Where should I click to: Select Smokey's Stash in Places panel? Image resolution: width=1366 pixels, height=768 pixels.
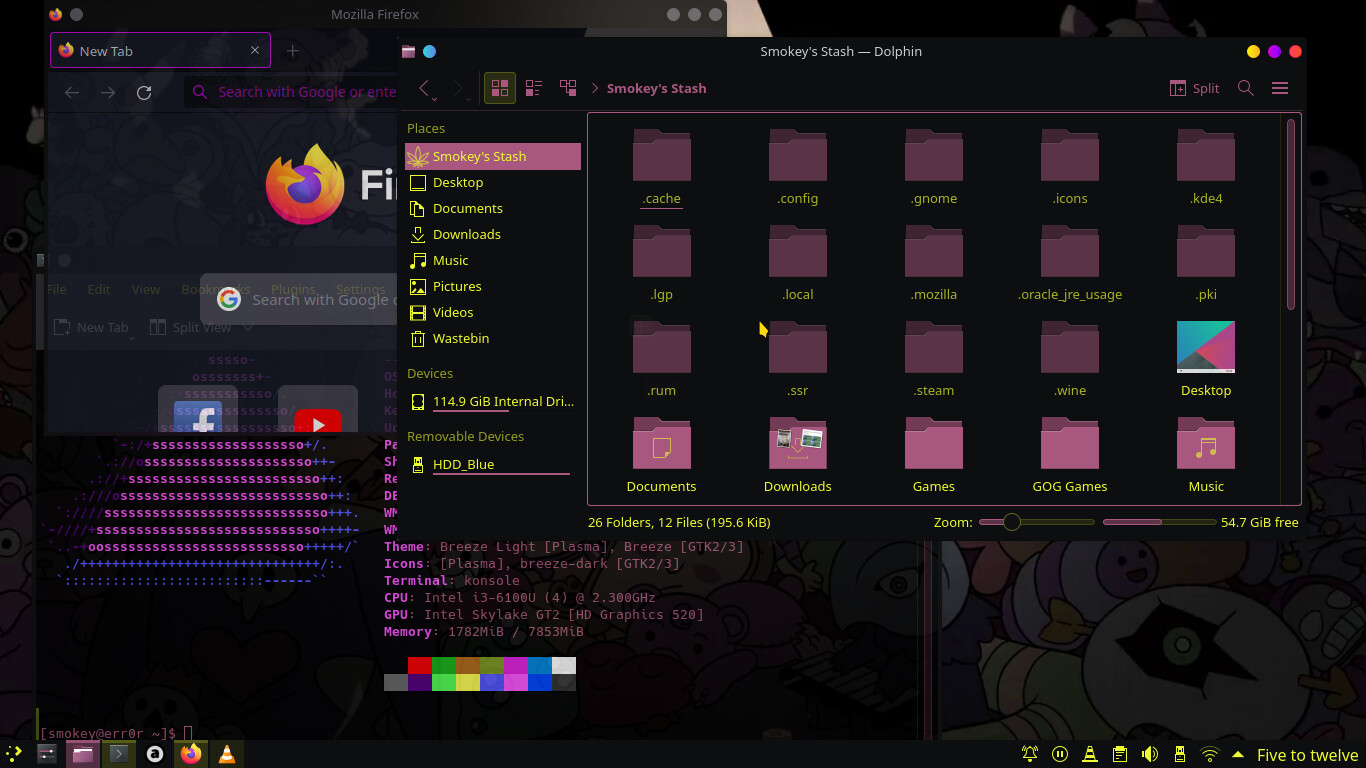(x=492, y=156)
